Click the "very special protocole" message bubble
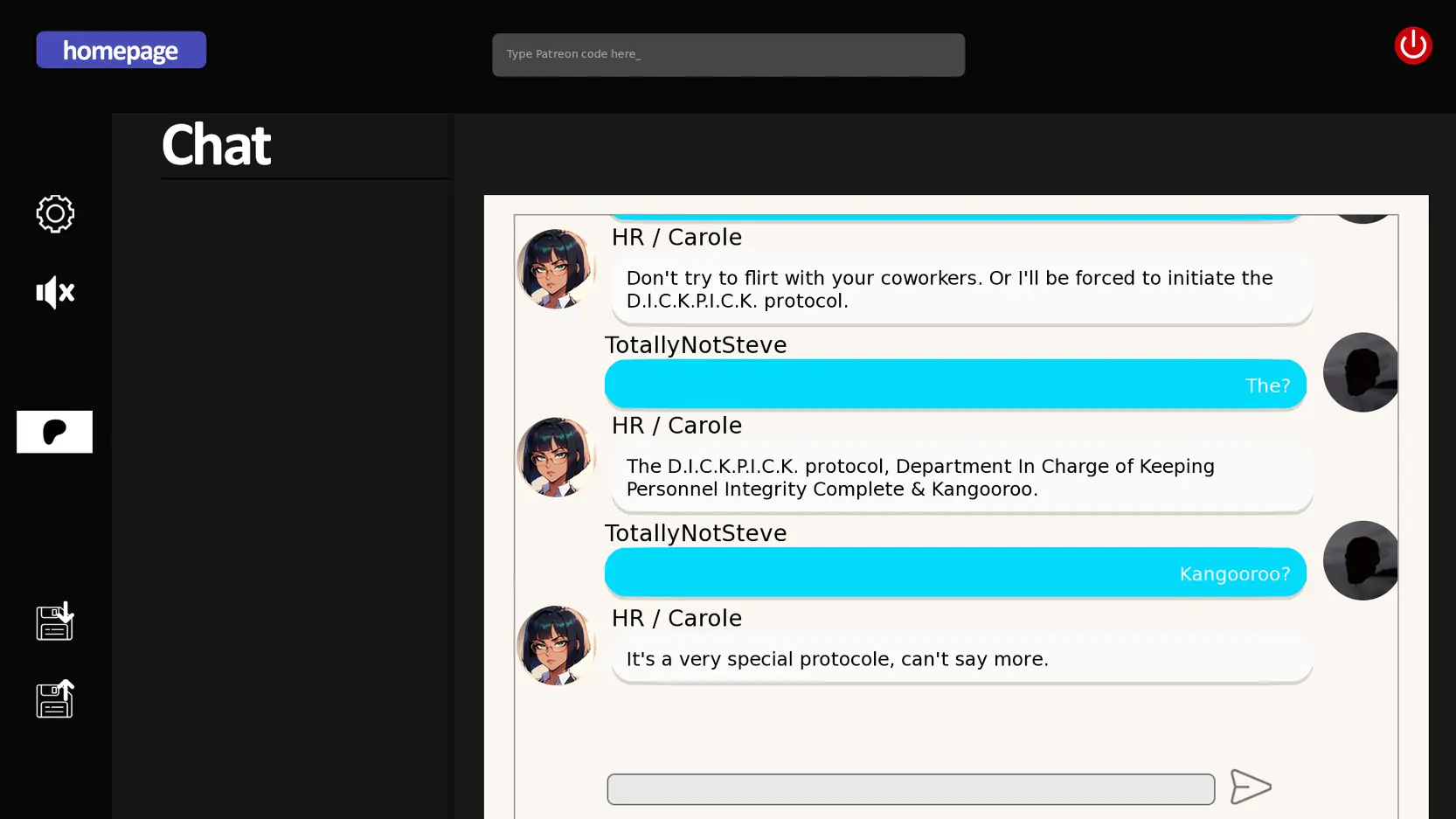 [x=961, y=659]
